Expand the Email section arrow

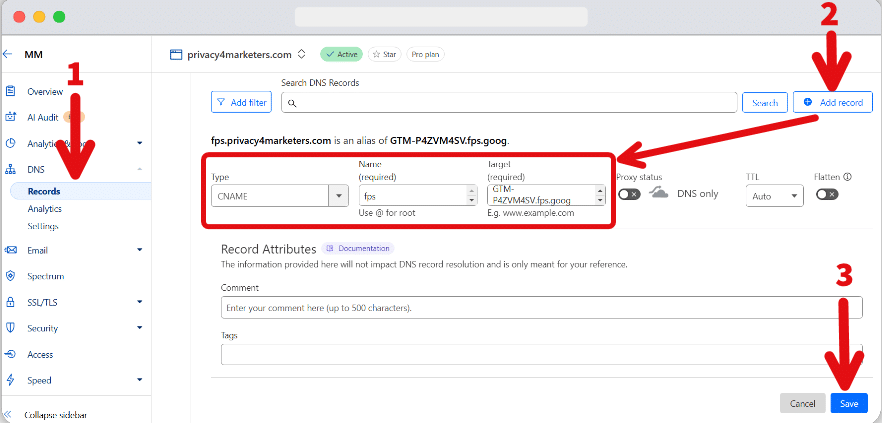[x=140, y=250]
